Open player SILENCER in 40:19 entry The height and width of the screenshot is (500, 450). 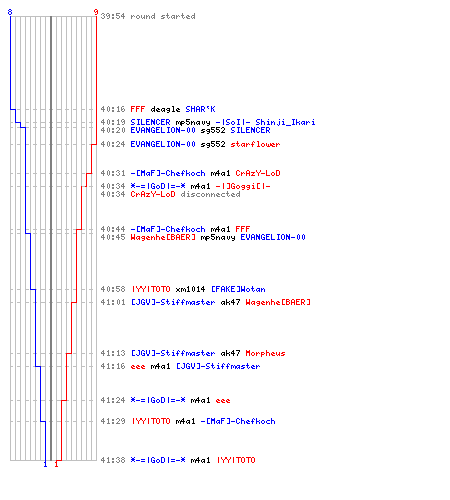(x=150, y=122)
